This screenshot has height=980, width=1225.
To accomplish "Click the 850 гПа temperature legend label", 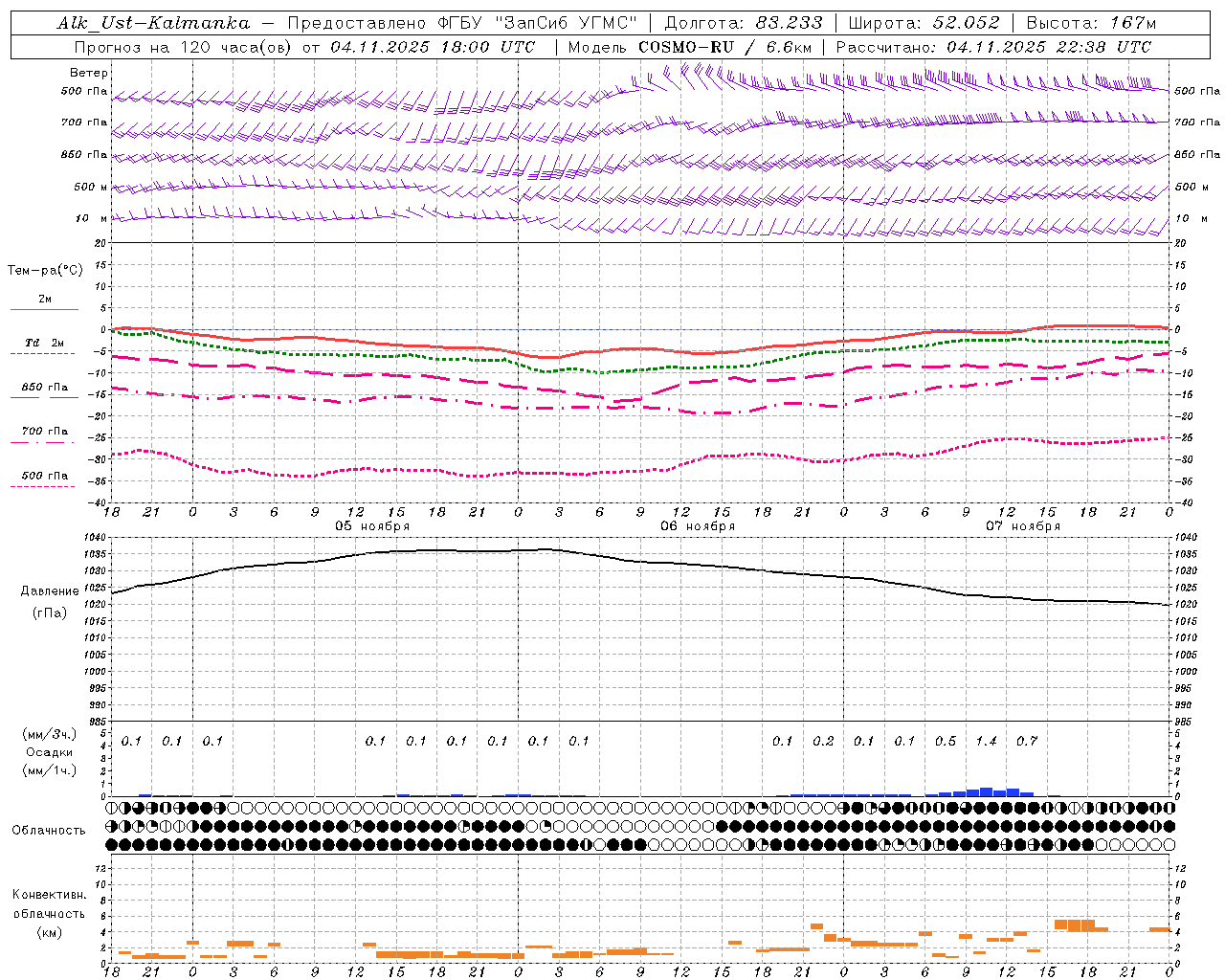I will tap(44, 388).
